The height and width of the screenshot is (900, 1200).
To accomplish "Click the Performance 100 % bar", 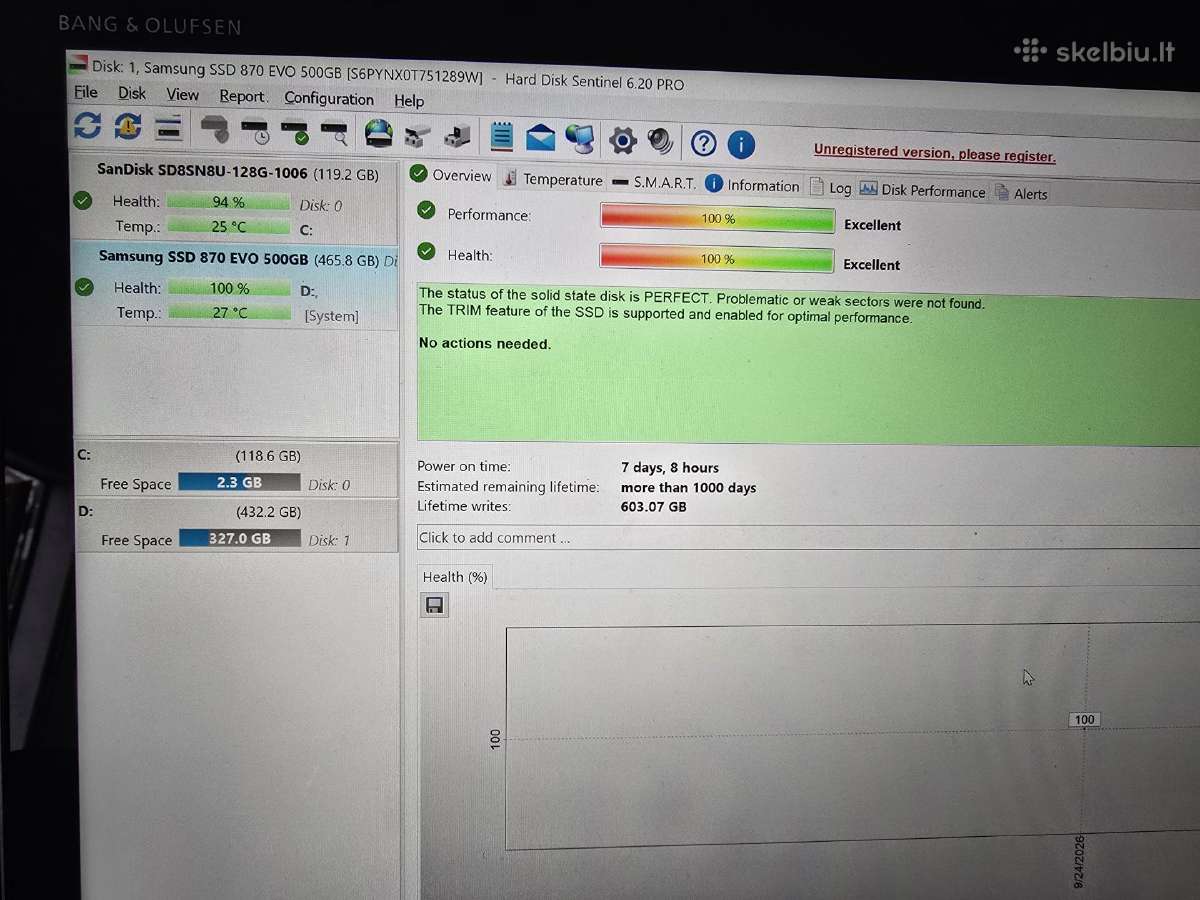I will tap(717, 218).
